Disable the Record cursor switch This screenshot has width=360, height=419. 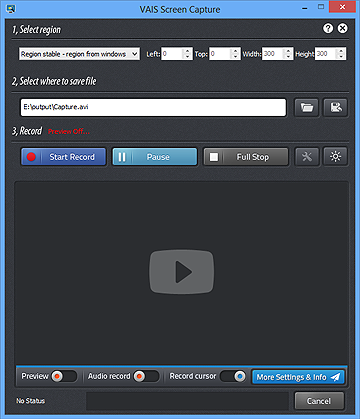point(233,376)
